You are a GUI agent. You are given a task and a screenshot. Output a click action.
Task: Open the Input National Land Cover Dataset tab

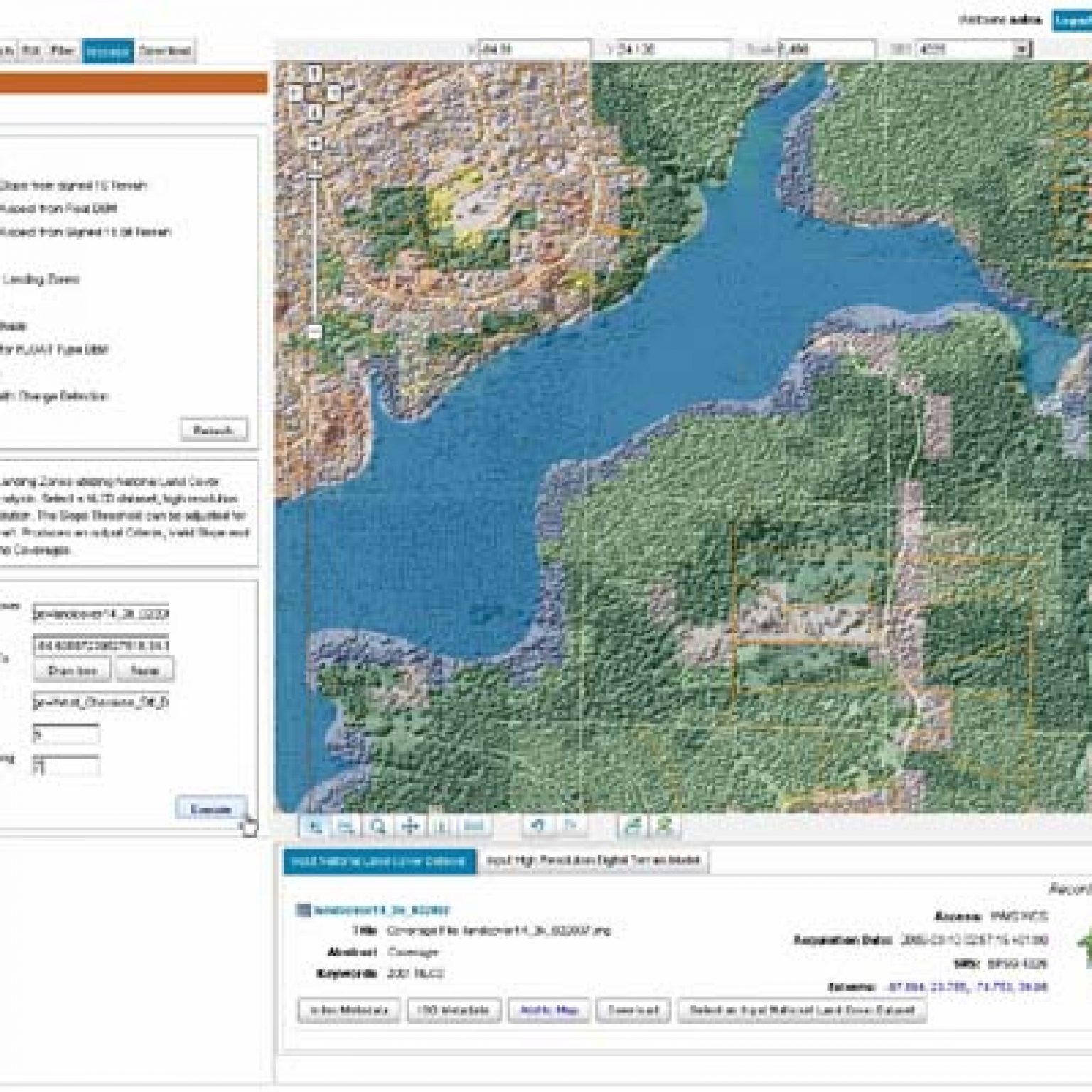(x=379, y=860)
